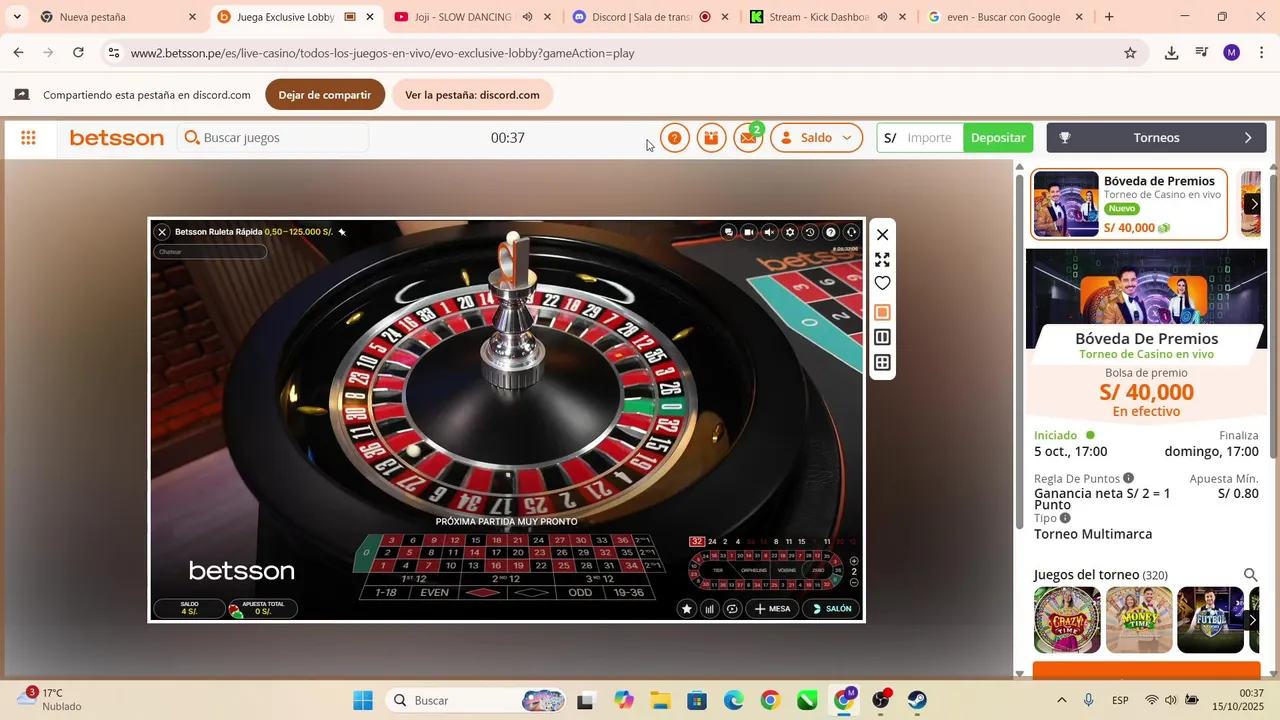Click Ver la pestaña: discord.com
The width and height of the screenshot is (1280, 720).
pos(472,95)
